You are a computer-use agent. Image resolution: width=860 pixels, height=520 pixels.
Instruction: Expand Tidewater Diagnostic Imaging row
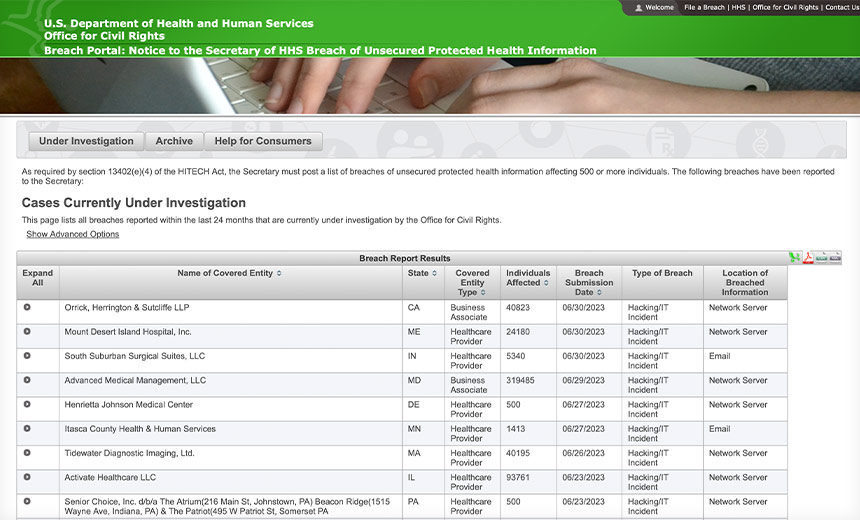[27, 453]
